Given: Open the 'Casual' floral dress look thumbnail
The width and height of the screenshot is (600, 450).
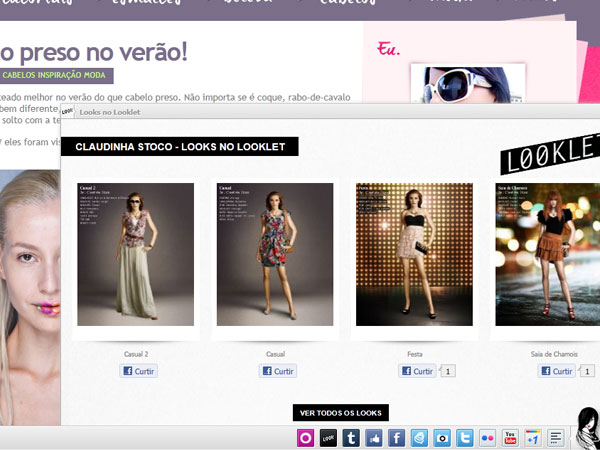Looking at the screenshot, I should tap(275, 254).
